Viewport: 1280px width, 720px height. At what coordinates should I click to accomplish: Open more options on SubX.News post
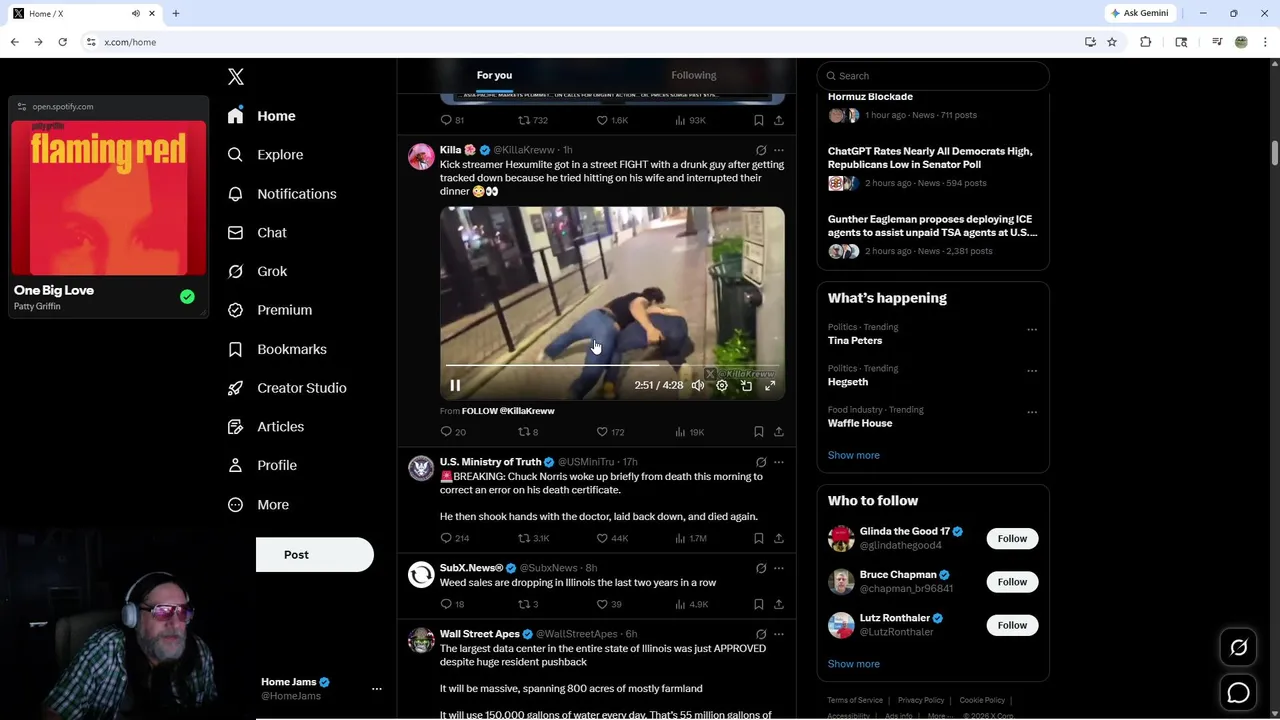click(x=779, y=568)
